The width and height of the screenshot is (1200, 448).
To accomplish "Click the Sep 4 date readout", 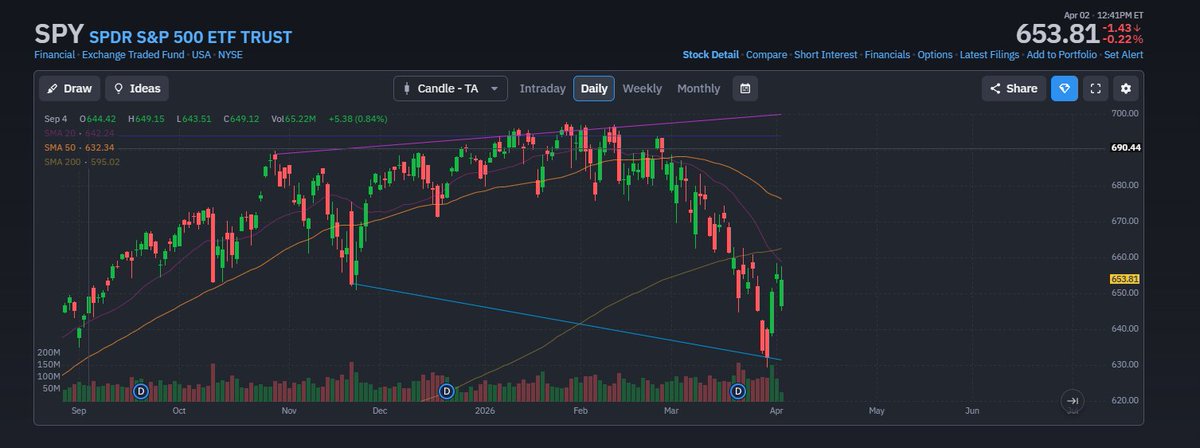I will (55, 119).
